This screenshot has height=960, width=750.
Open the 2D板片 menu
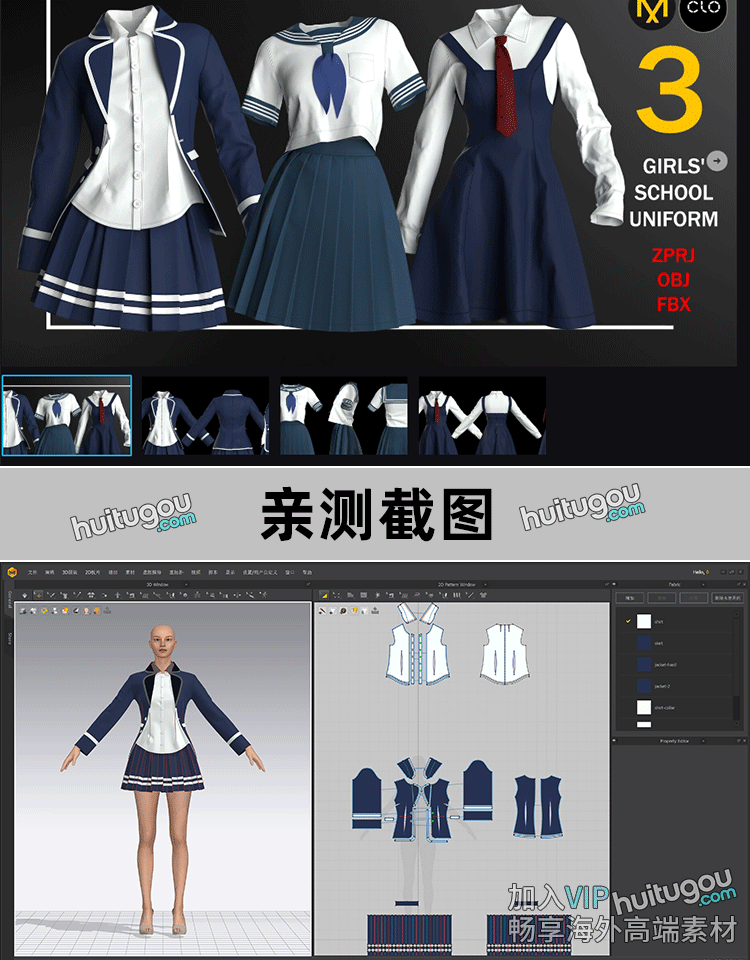(93, 572)
